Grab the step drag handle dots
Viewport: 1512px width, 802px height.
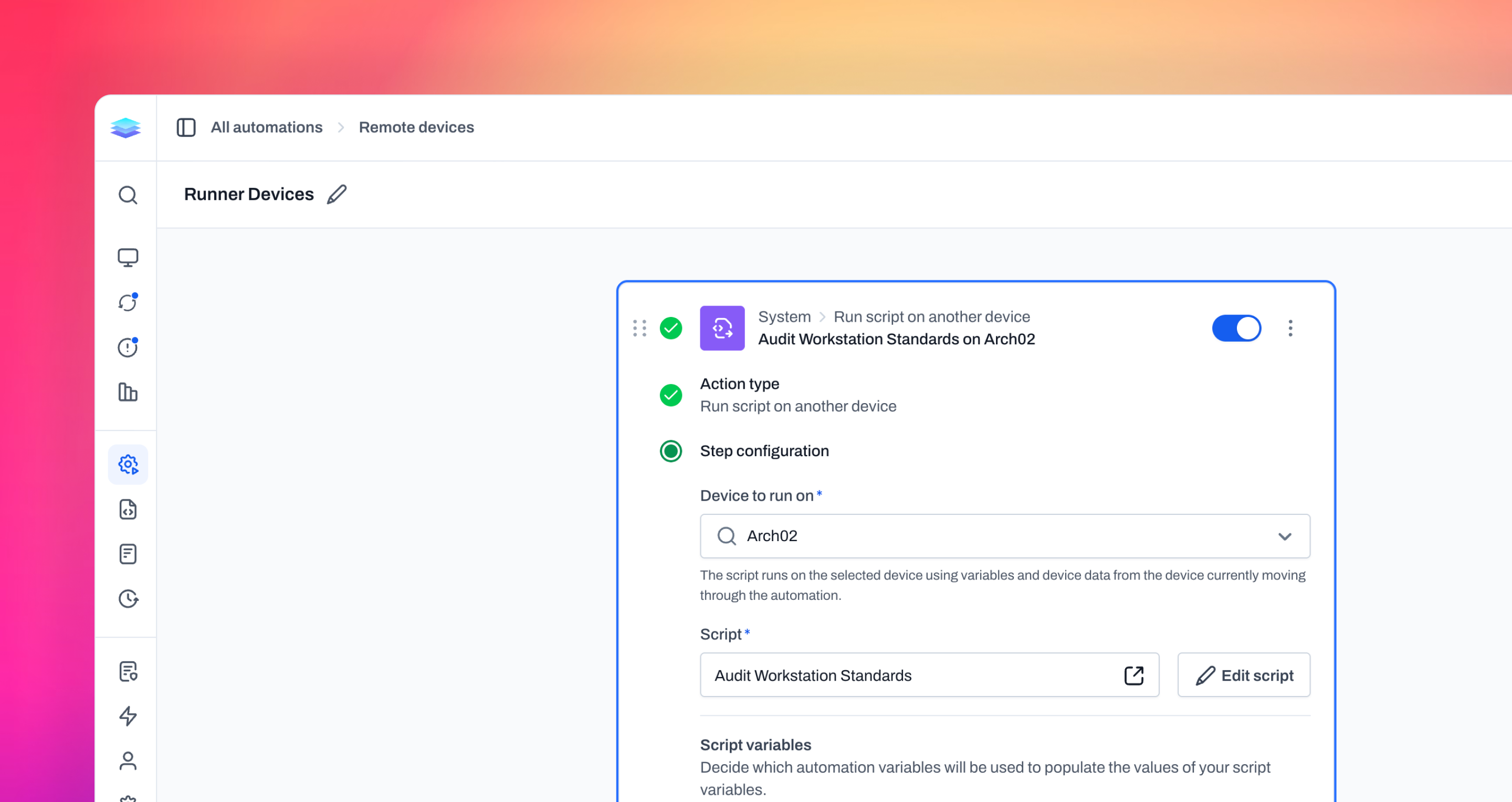(x=640, y=328)
